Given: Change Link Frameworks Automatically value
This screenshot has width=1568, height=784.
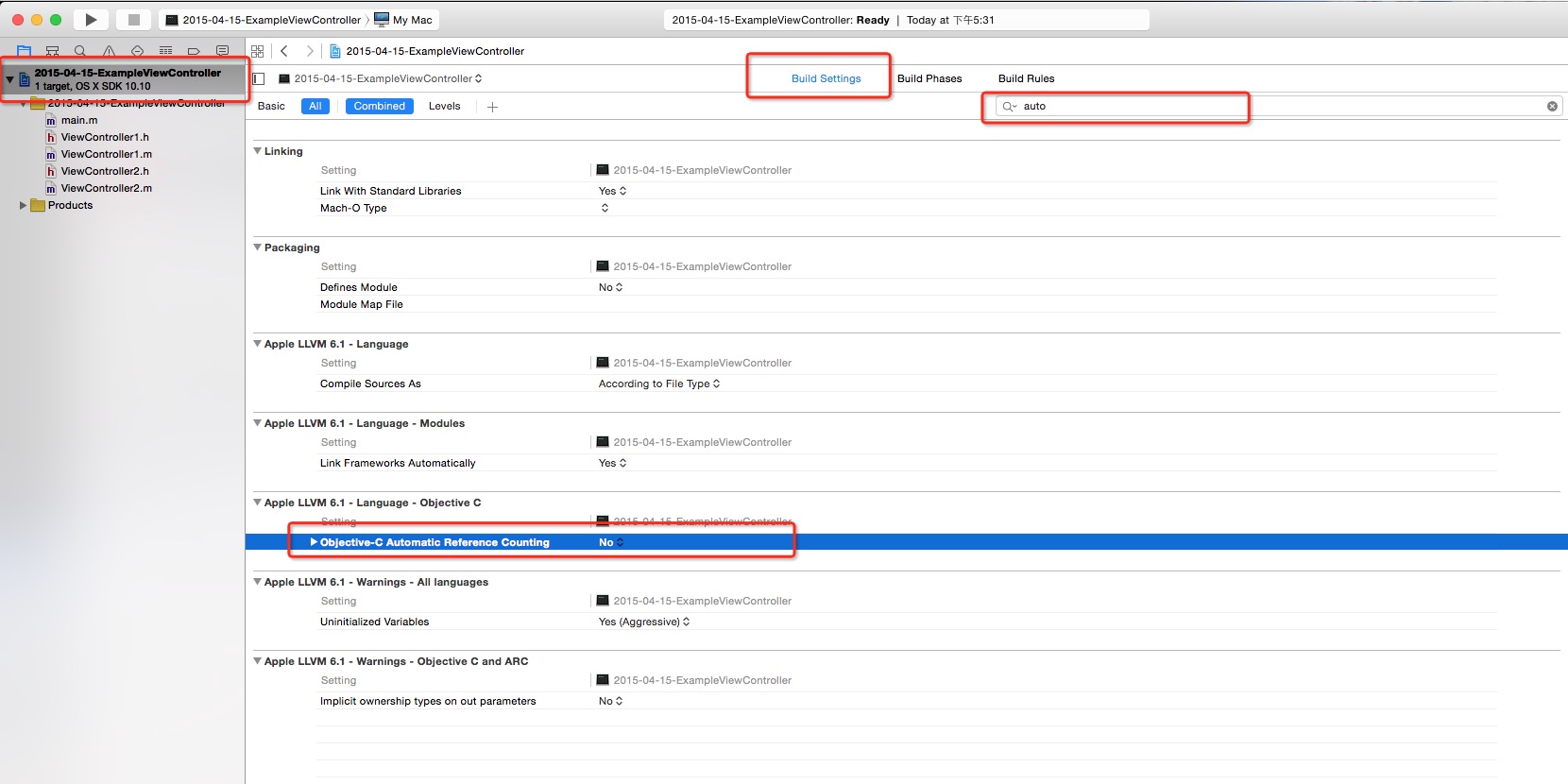Looking at the screenshot, I should pyautogui.click(x=612, y=463).
